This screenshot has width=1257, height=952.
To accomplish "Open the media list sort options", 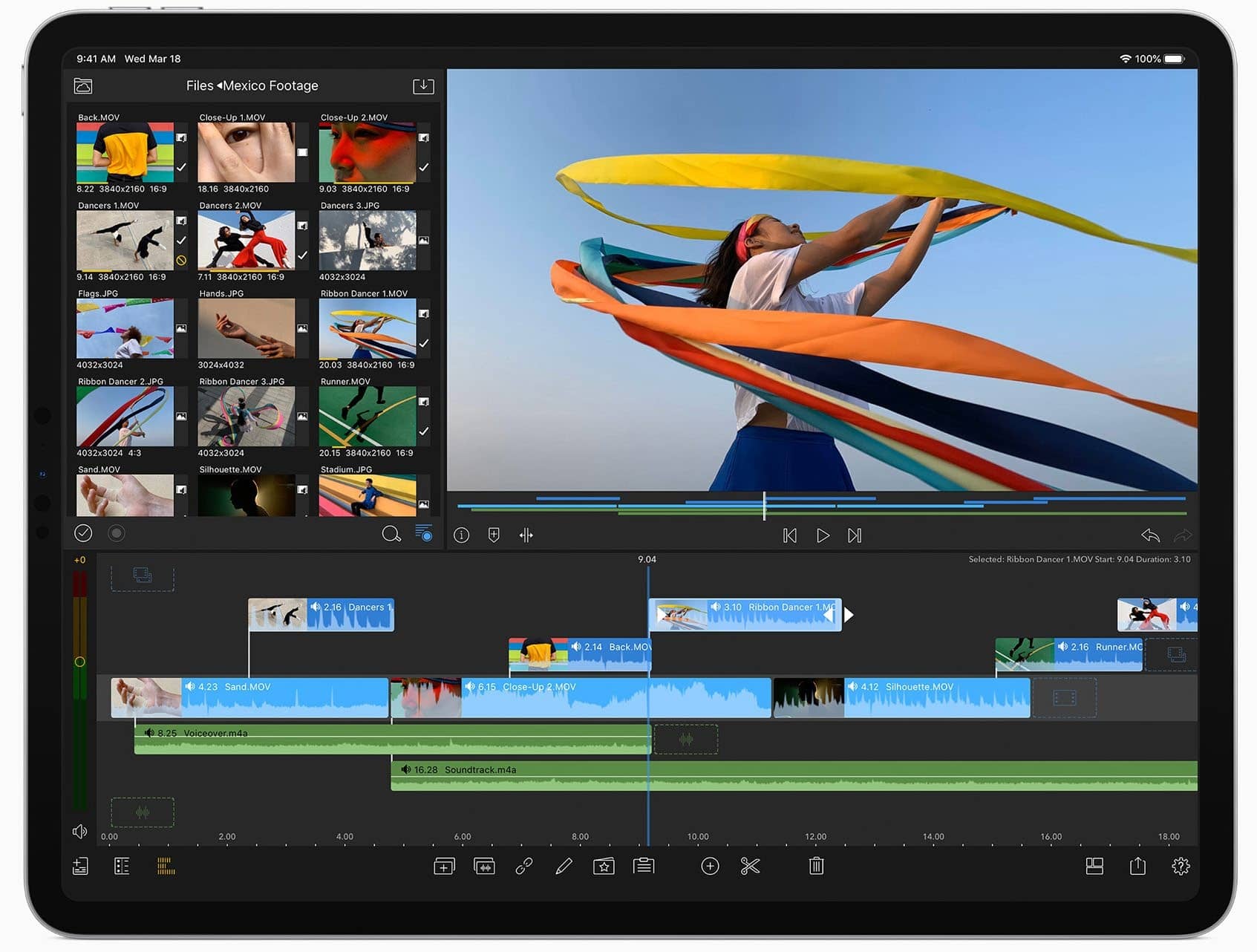I will tap(424, 532).
